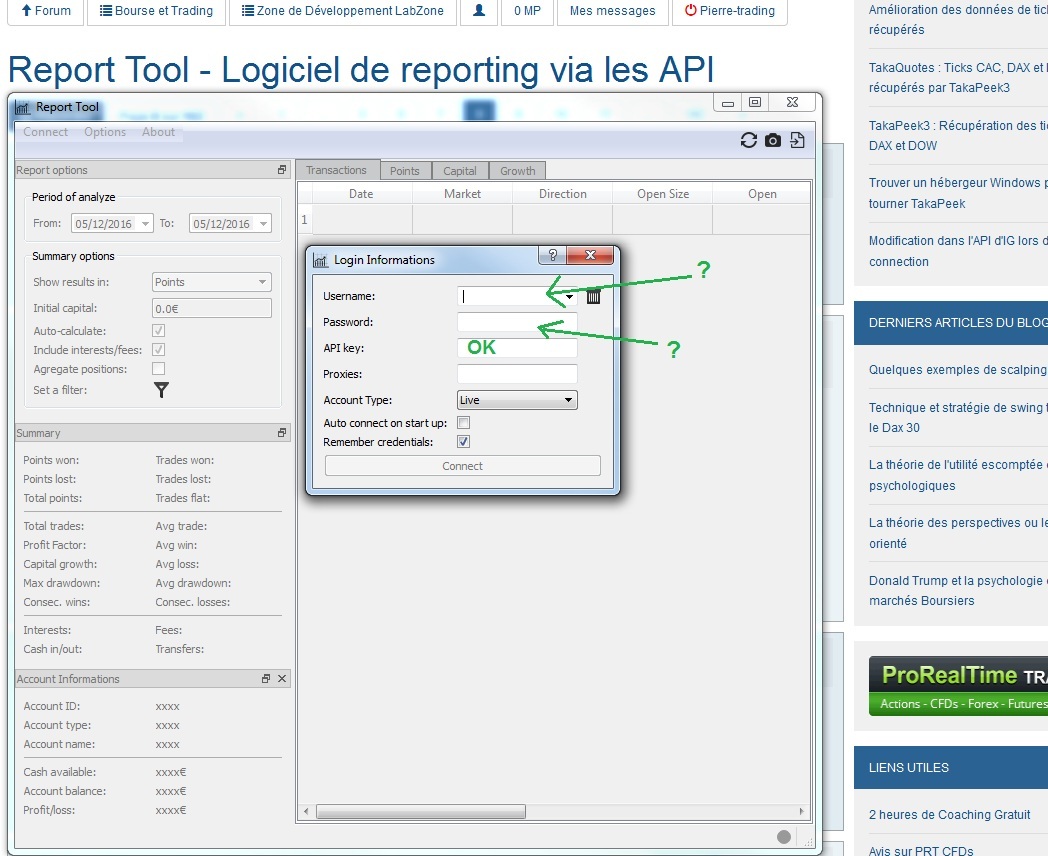Viewport: 1048px width, 856px height.
Task: Click the trash icon beside Username
Action: click(594, 297)
